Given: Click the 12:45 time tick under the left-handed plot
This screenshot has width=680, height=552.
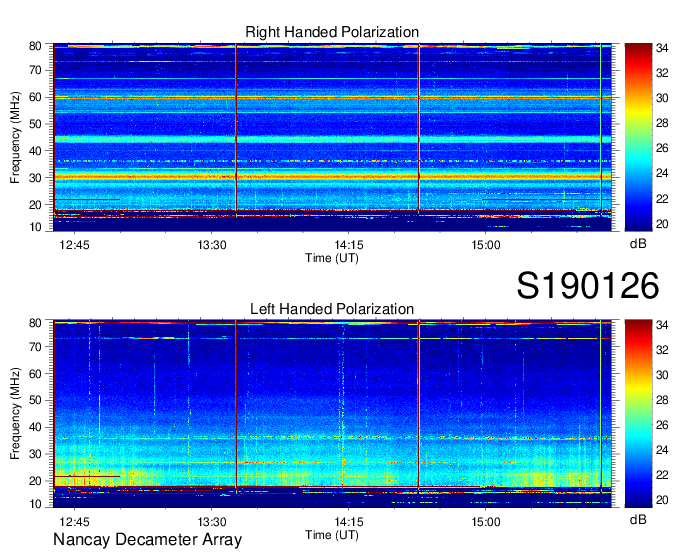Looking at the screenshot, I should click(x=74, y=522).
